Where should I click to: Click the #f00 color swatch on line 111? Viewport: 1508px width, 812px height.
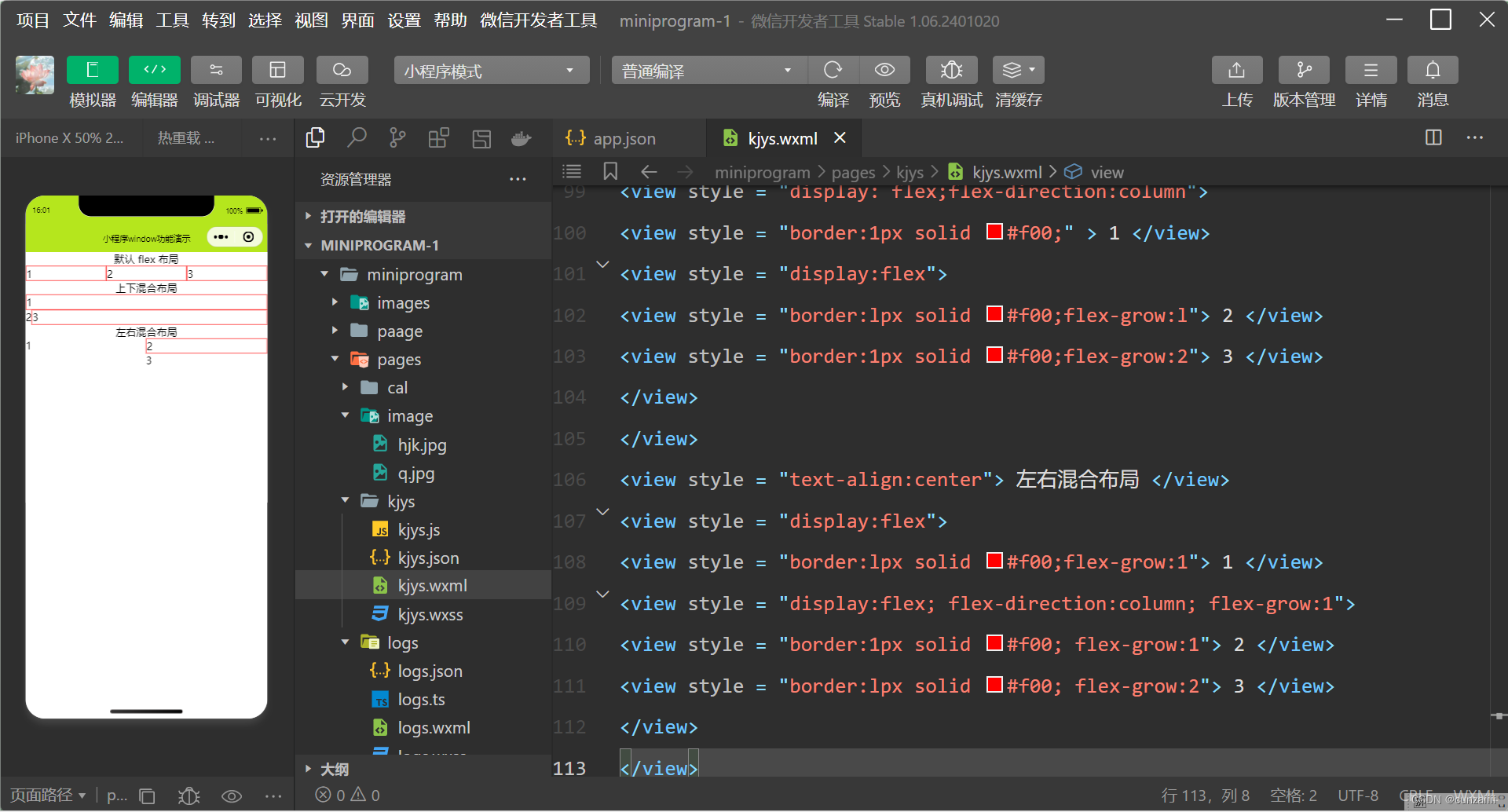[994, 684]
